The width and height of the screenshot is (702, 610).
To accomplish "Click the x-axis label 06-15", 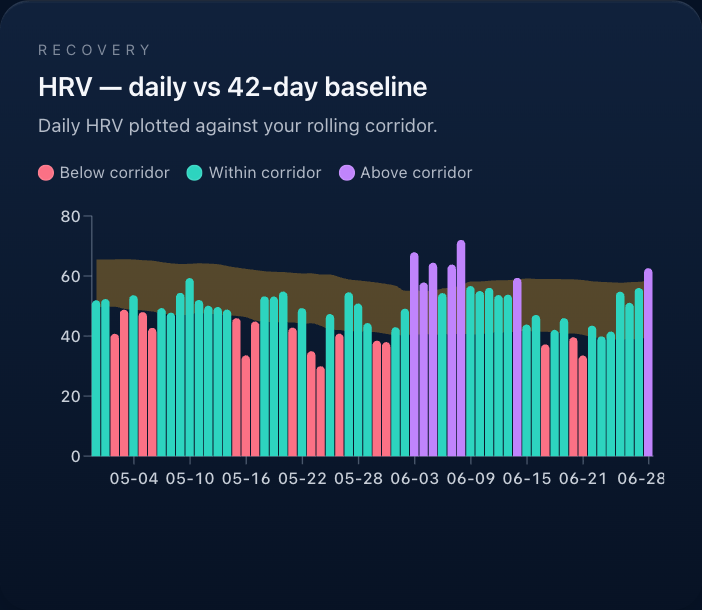I will coord(527,479).
